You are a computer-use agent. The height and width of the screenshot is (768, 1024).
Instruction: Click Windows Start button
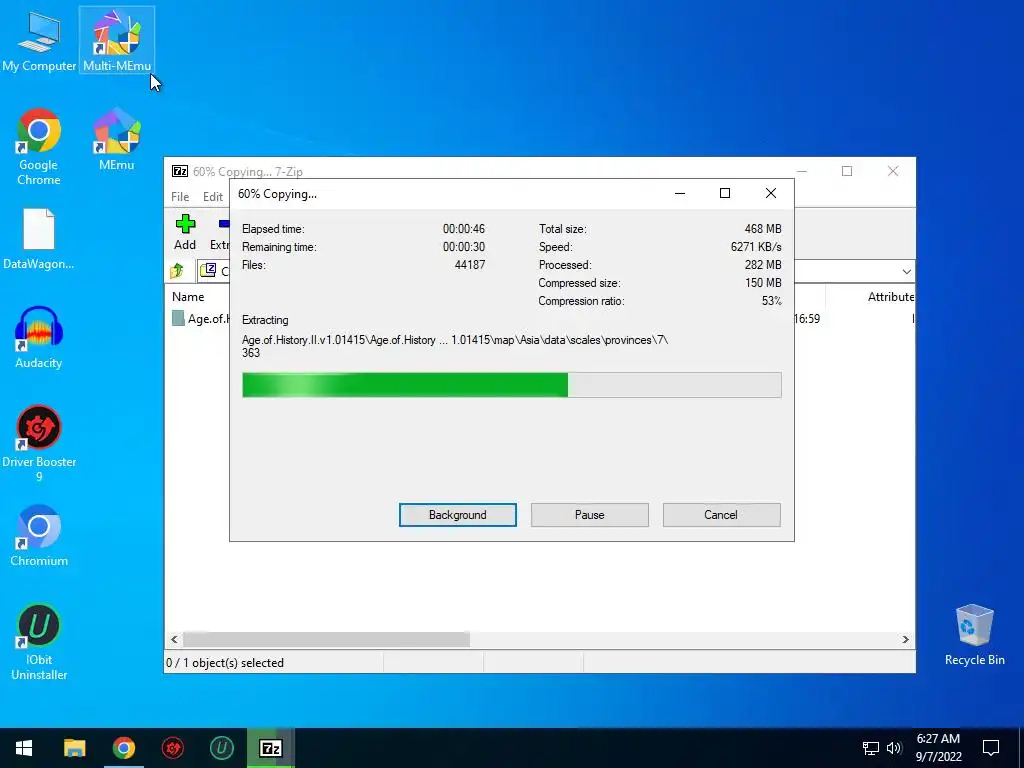tap(24, 748)
